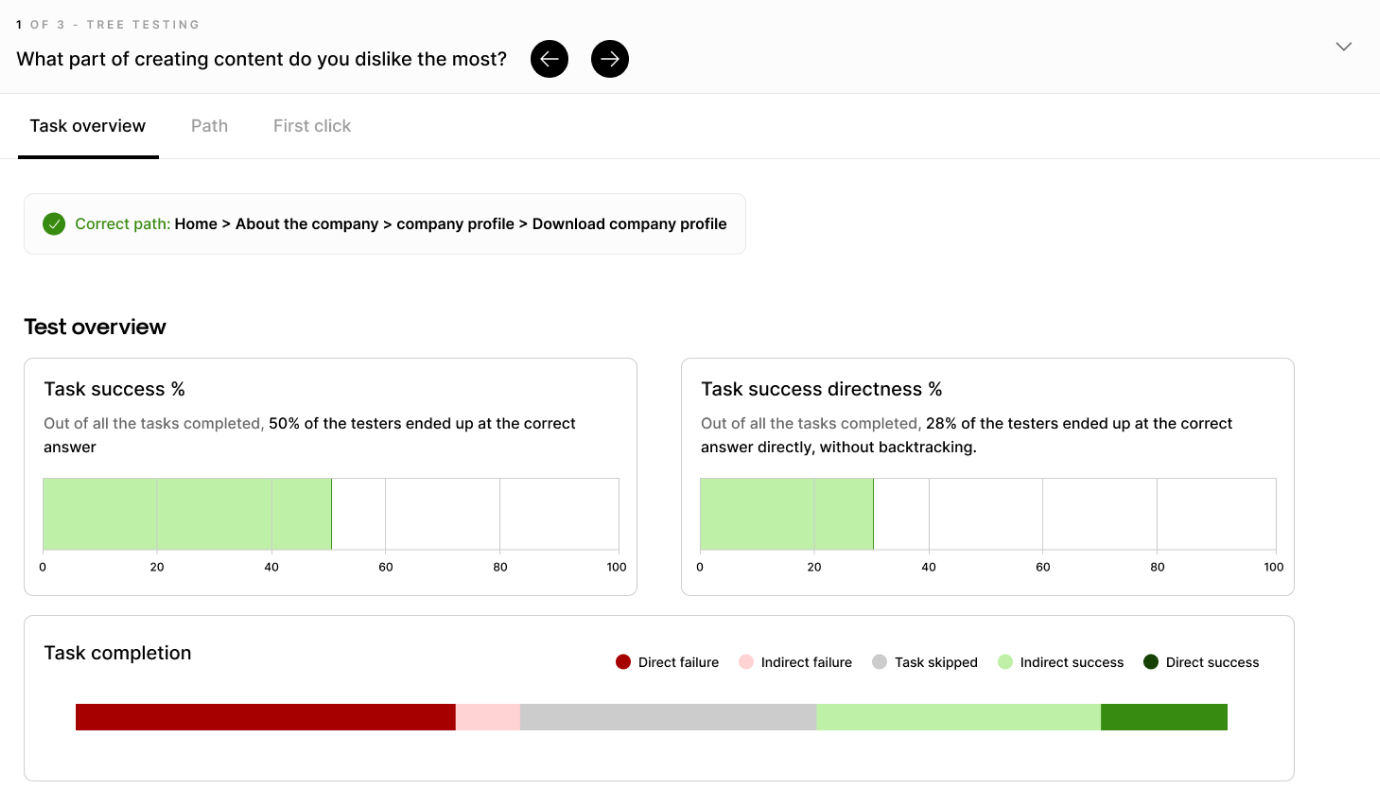The height and width of the screenshot is (810, 1380).
Task: Switch to the Path tab
Action: point(209,126)
